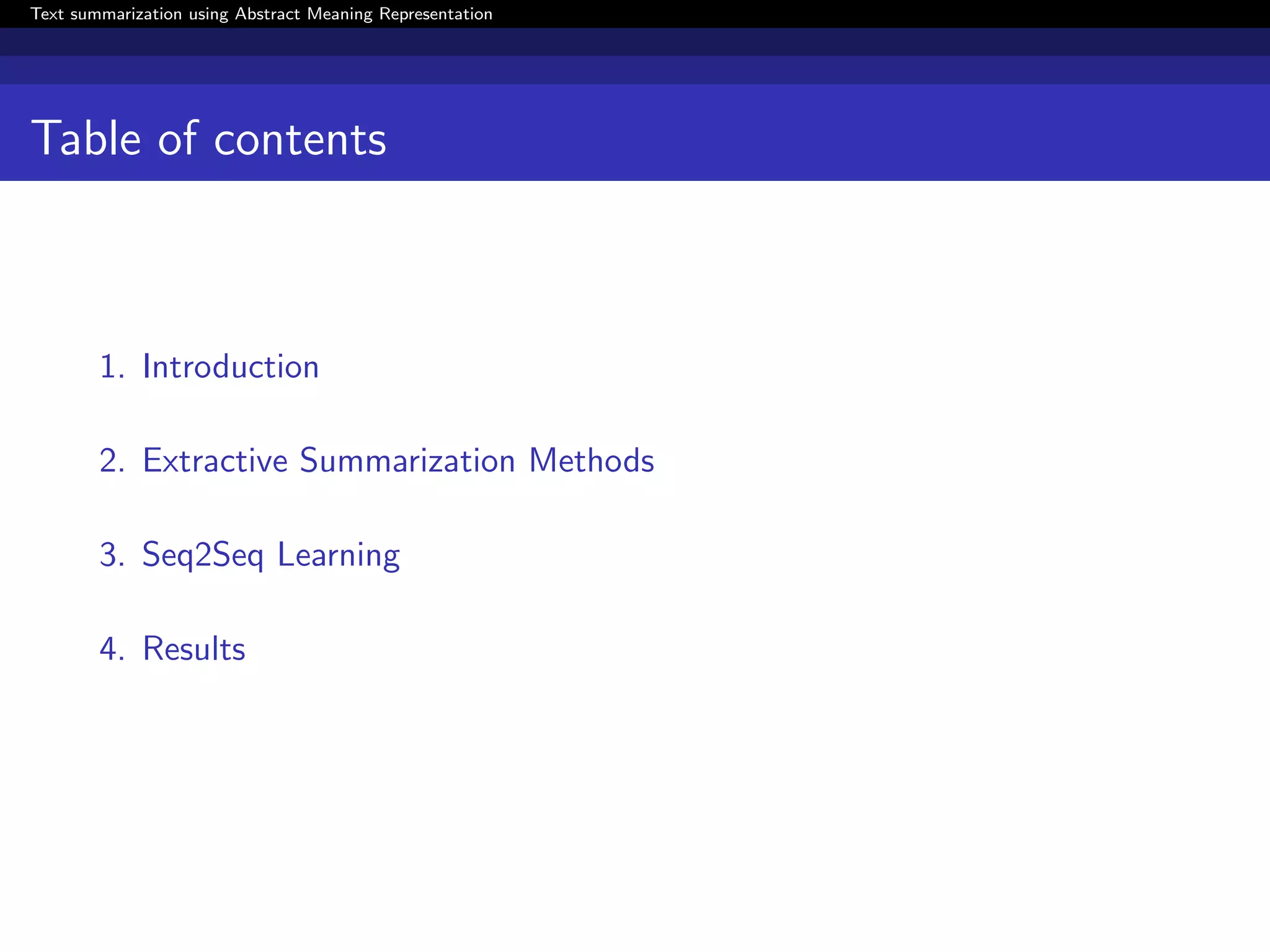Go to '2. Extractive Summarization Methods' section

tap(377, 461)
